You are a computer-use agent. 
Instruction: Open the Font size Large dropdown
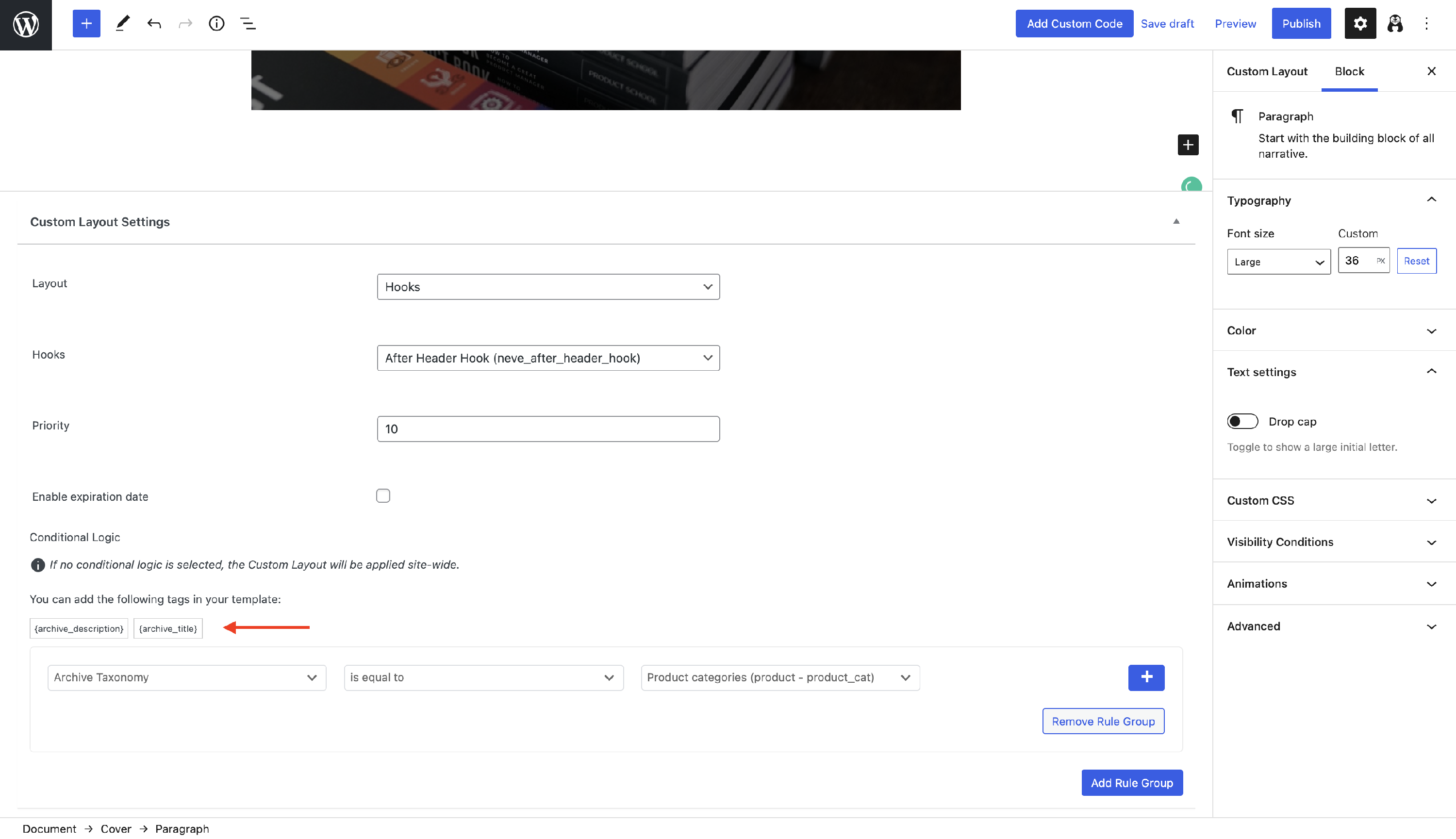pos(1278,262)
